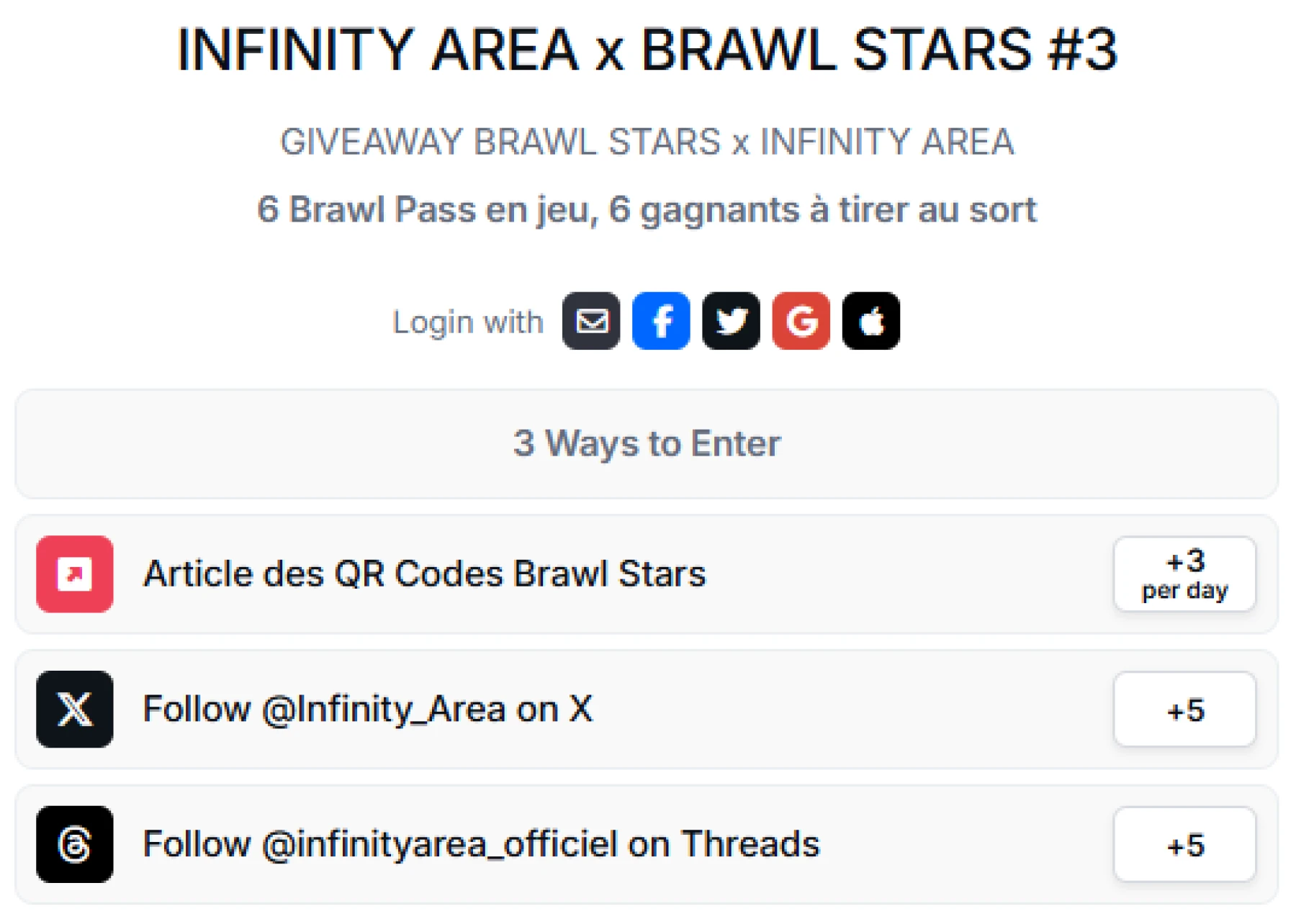Click the Facebook login icon

coord(660,321)
